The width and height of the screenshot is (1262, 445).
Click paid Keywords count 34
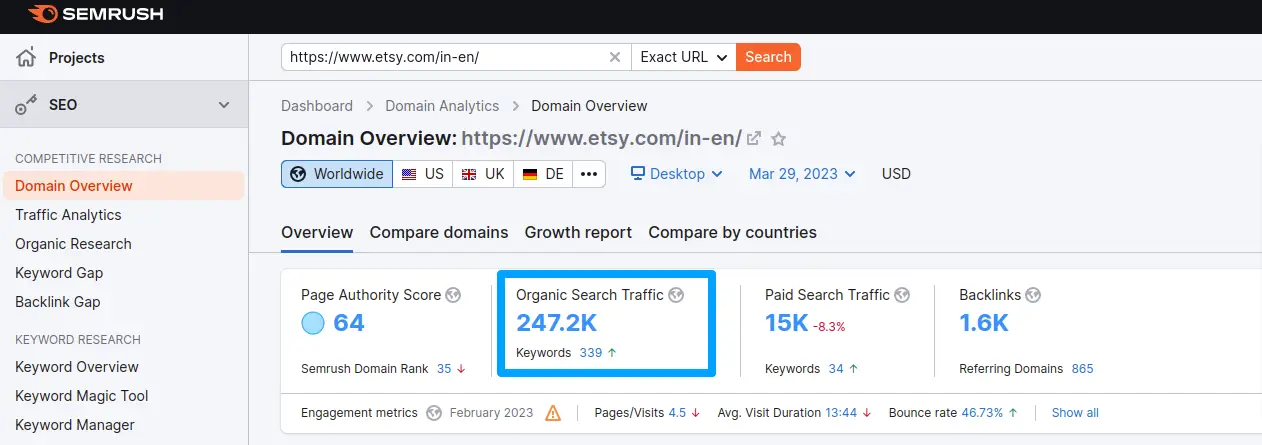click(836, 369)
